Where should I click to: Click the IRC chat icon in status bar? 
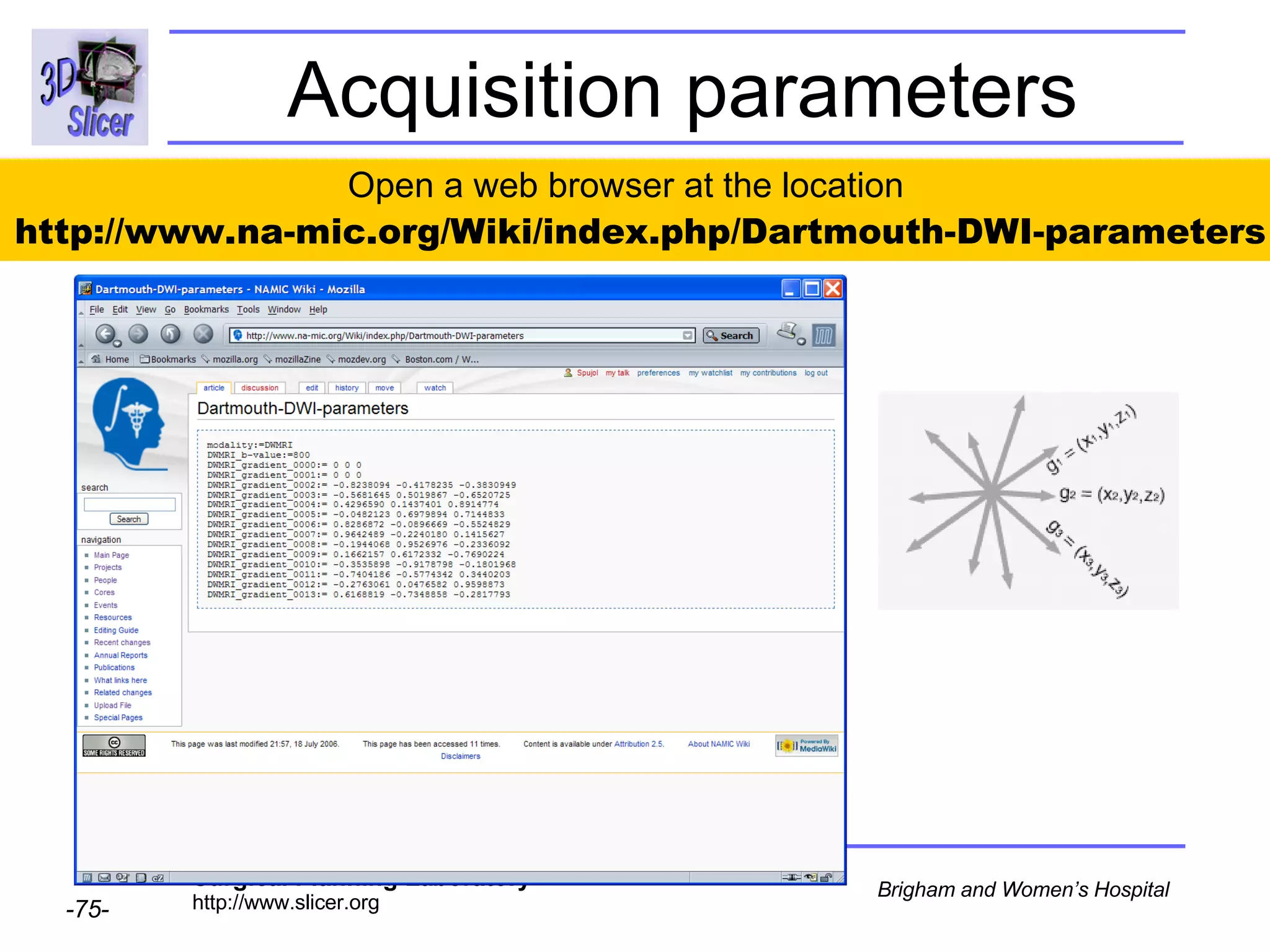pyautogui.click(x=158, y=878)
